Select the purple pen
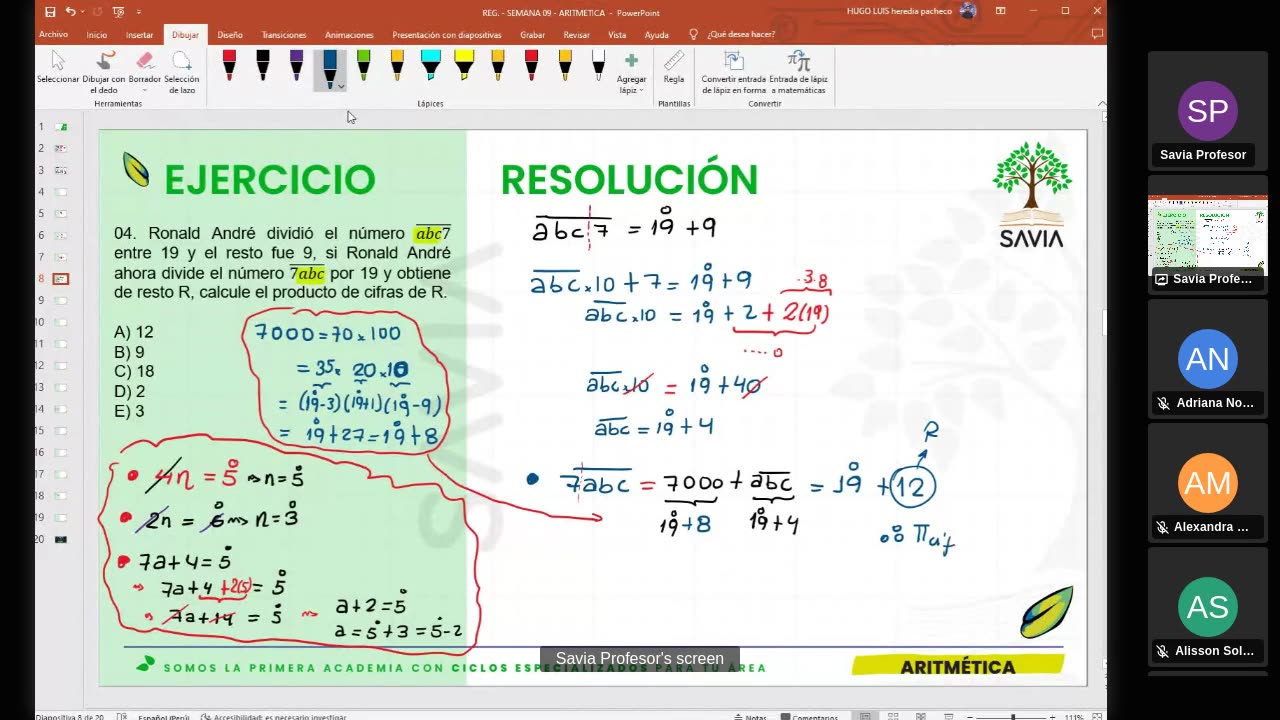Screen dimensions: 1280x720 tap(296, 65)
